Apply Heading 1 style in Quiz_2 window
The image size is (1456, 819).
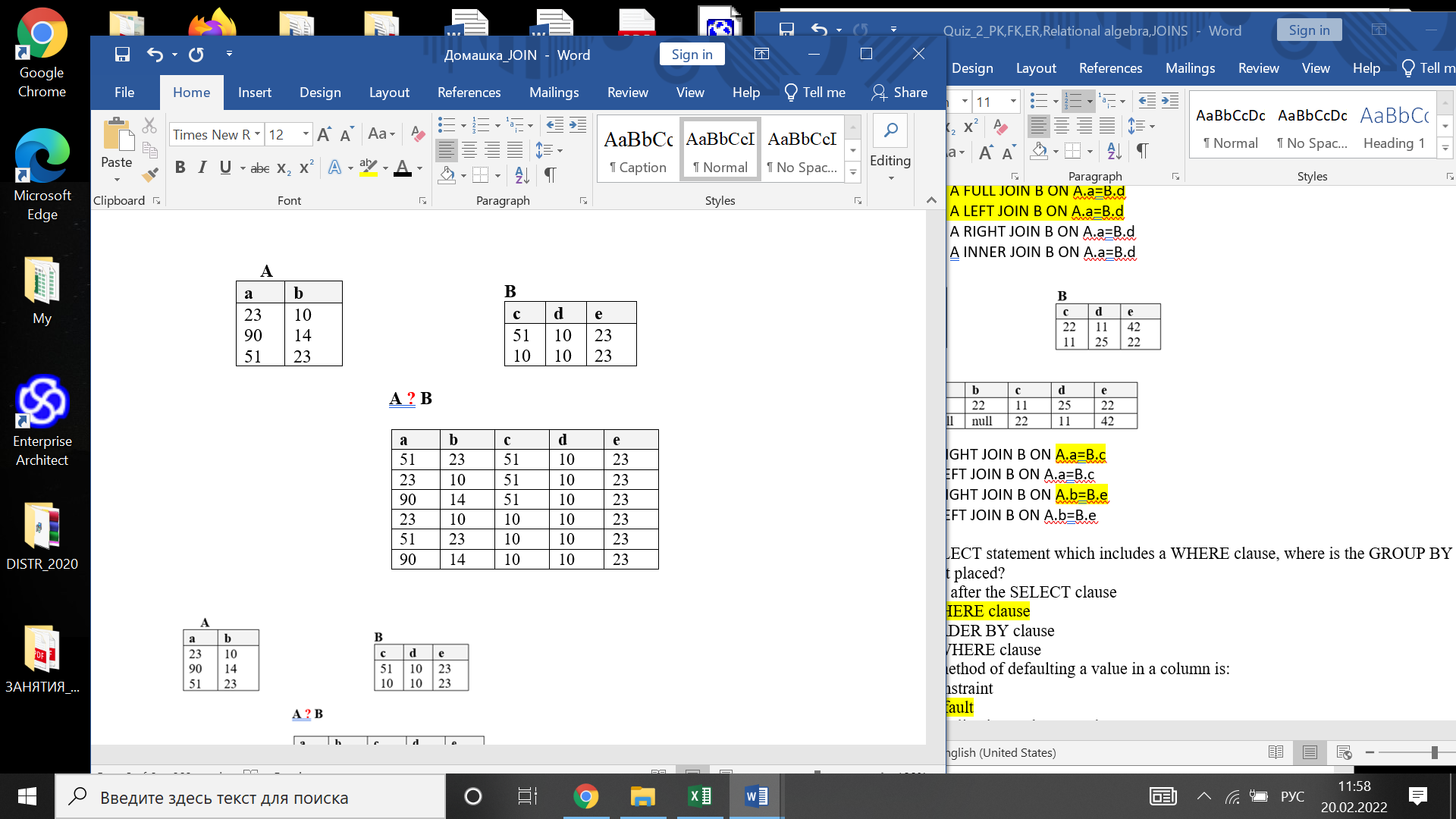[1394, 126]
